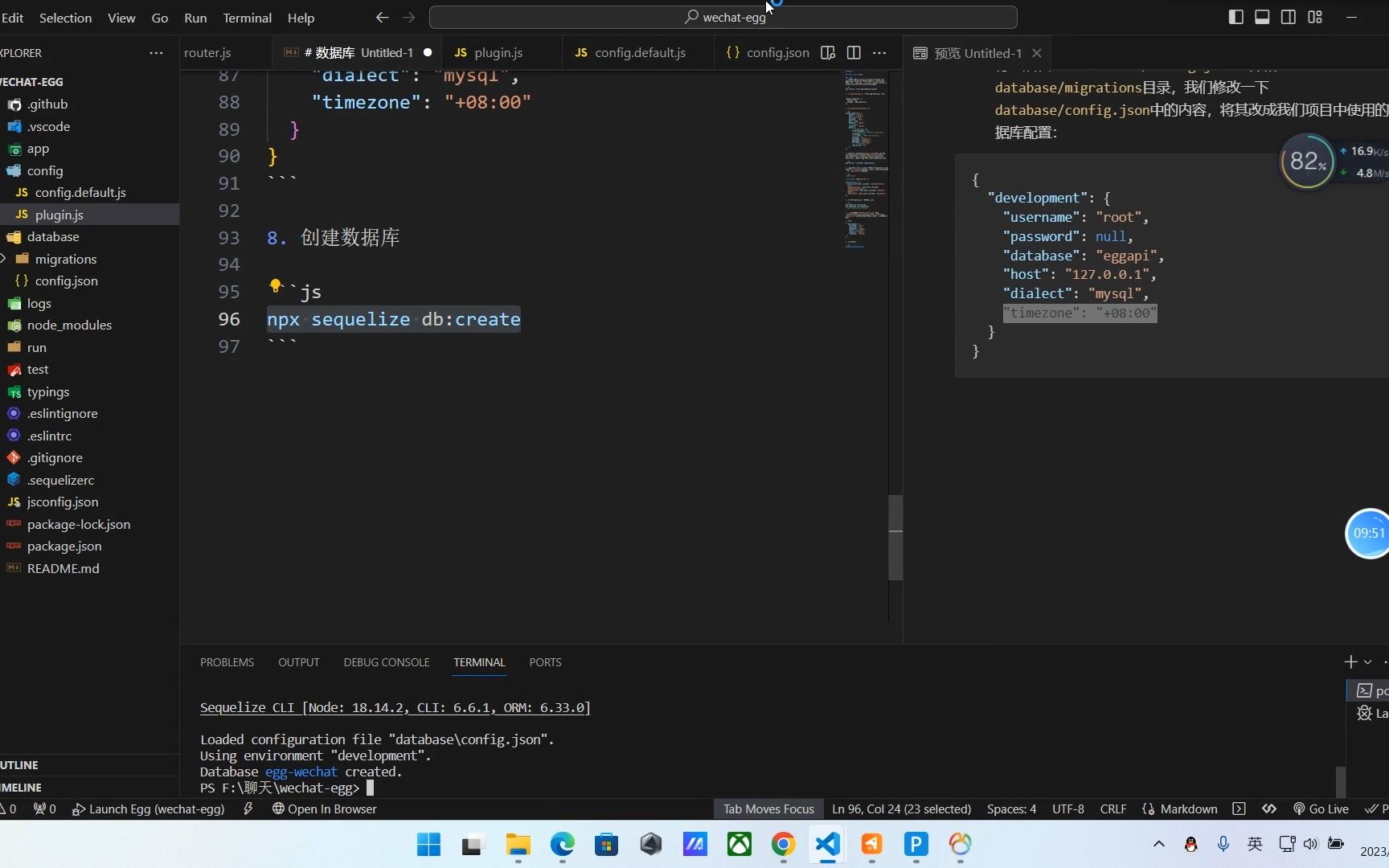
Task: Toggle Tab Moves Focus mode
Action: click(768, 809)
